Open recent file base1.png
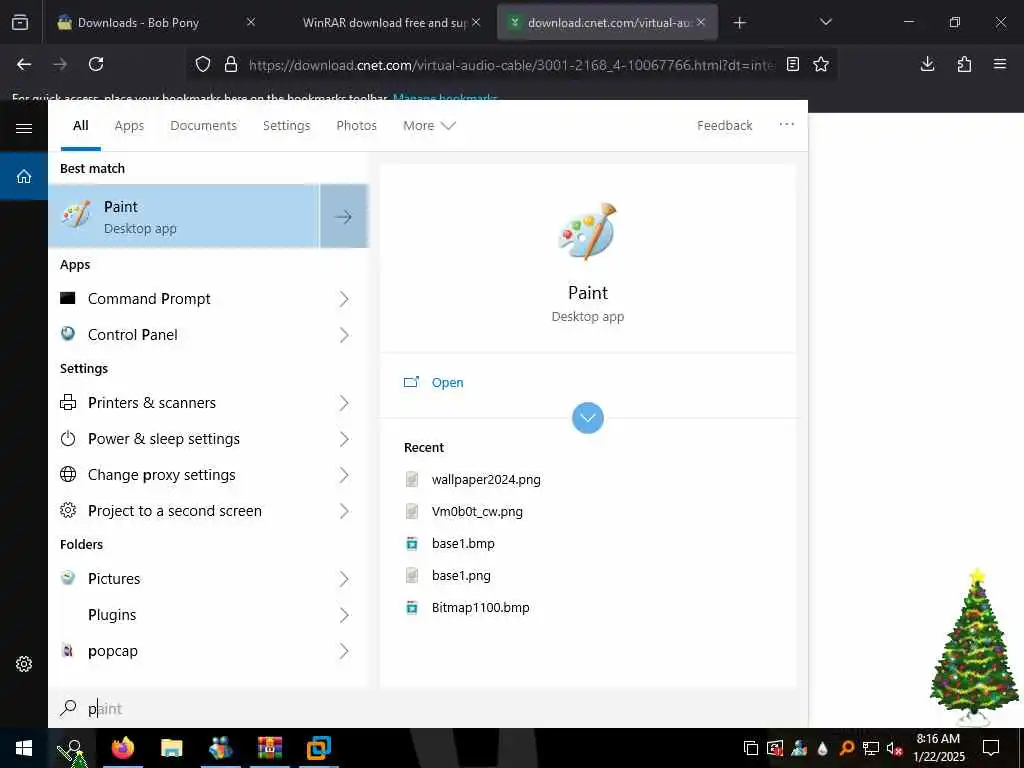This screenshot has height=768, width=1024. pyautogui.click(x=461, y=575)
